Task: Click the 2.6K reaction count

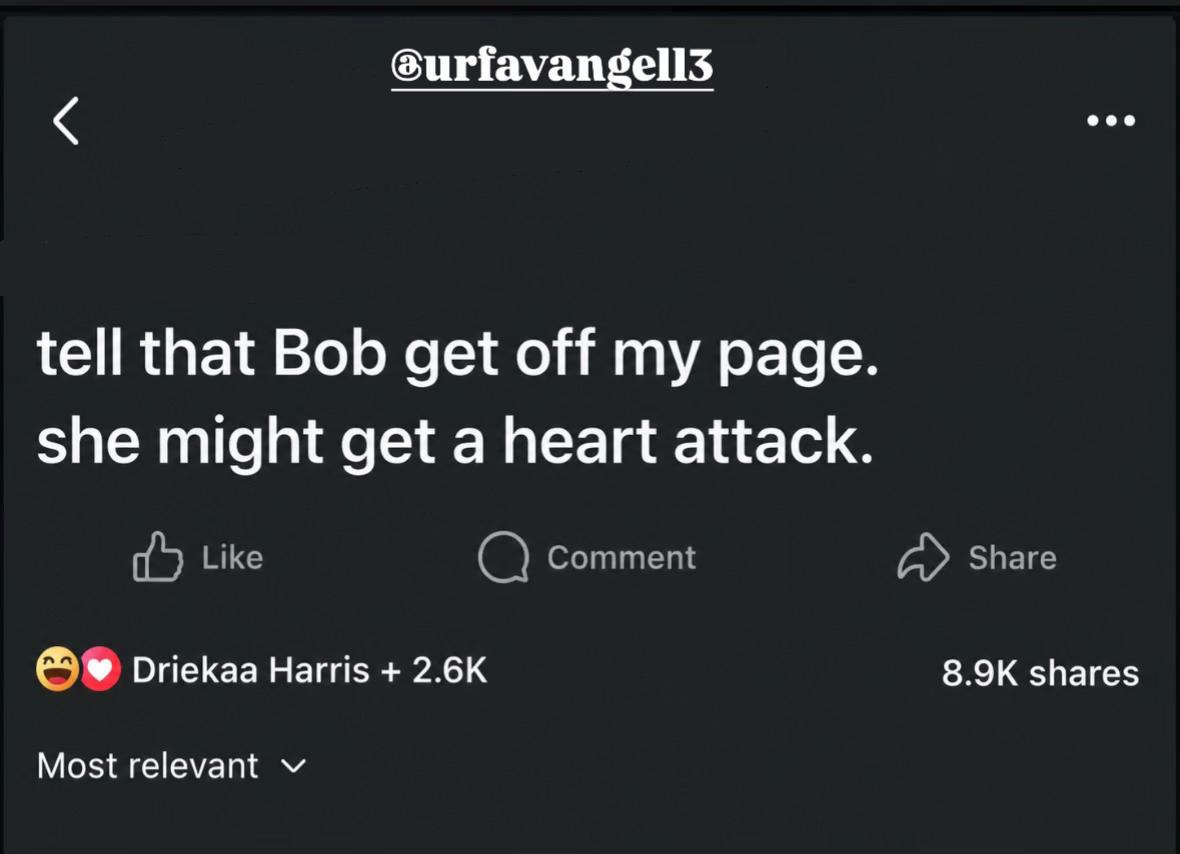Action: coord(449,670)
